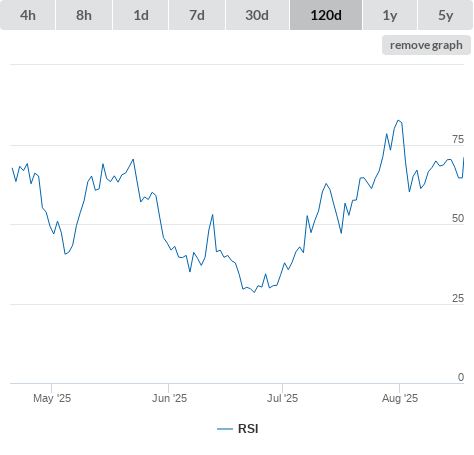
Task: Click the active 120d range tab
Action: point(326,15)
